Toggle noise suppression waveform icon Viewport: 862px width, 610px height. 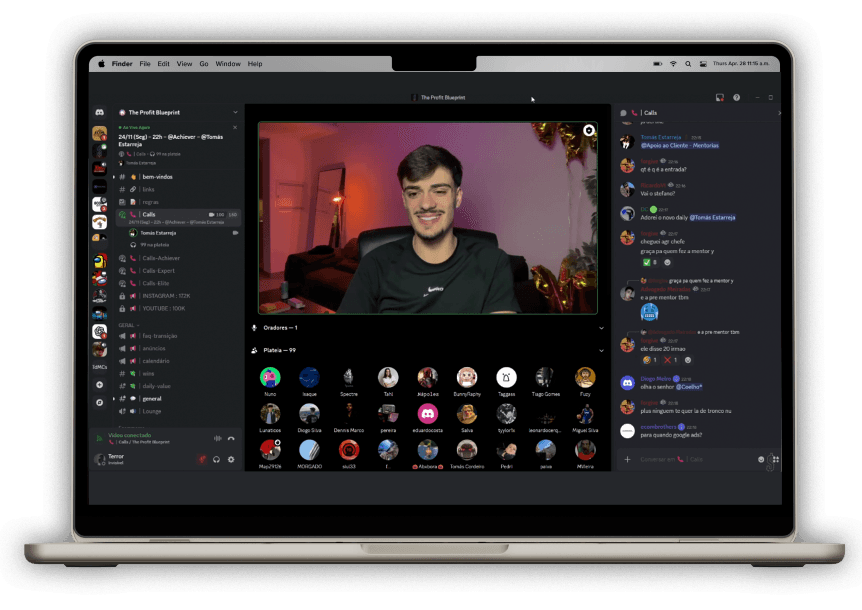pyautogui.click(x=217, y=438)
